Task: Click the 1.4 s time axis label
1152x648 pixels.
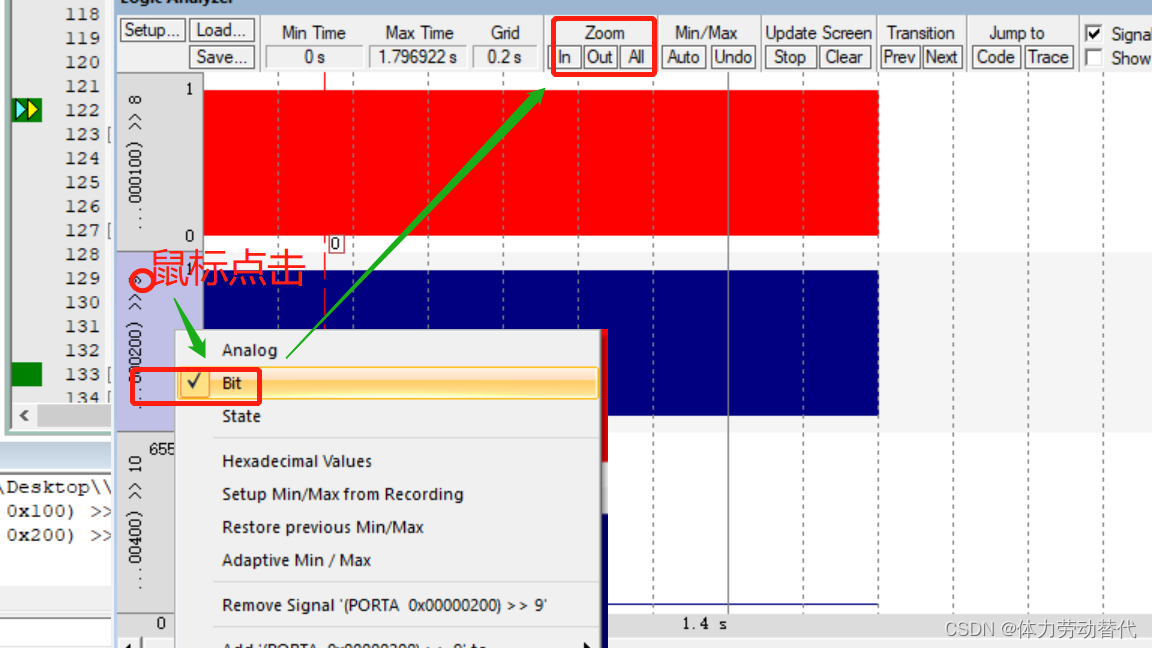Action: pyautogui.click(x=704, y=624)
